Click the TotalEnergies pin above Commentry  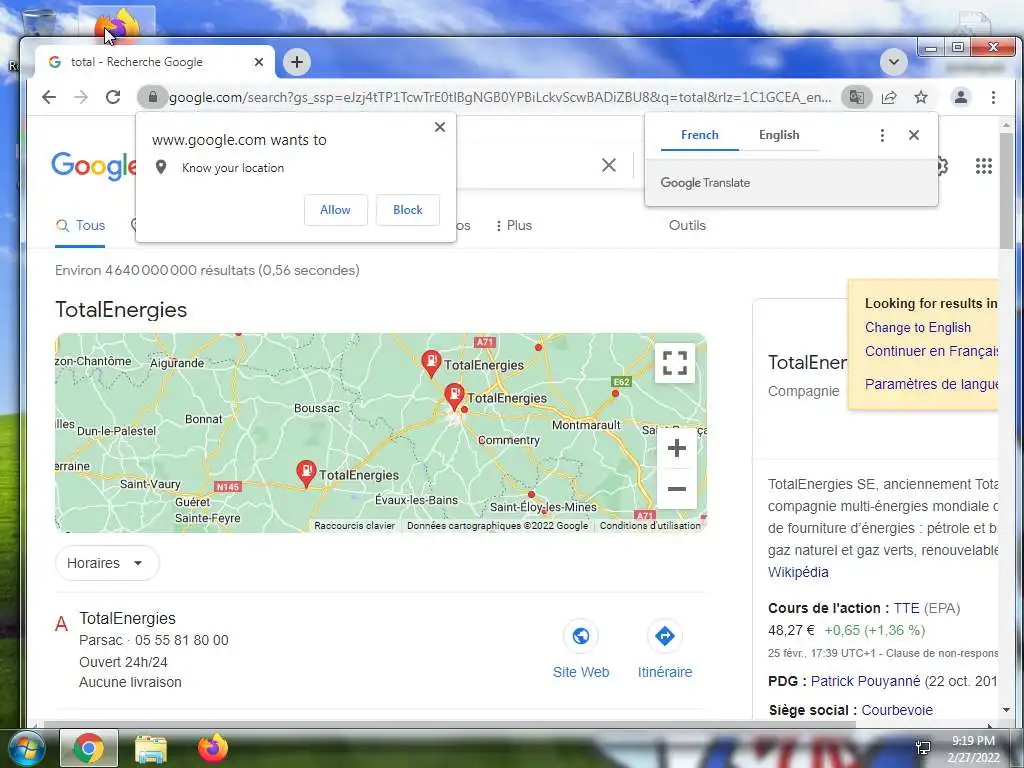click(x=454, y=396)
